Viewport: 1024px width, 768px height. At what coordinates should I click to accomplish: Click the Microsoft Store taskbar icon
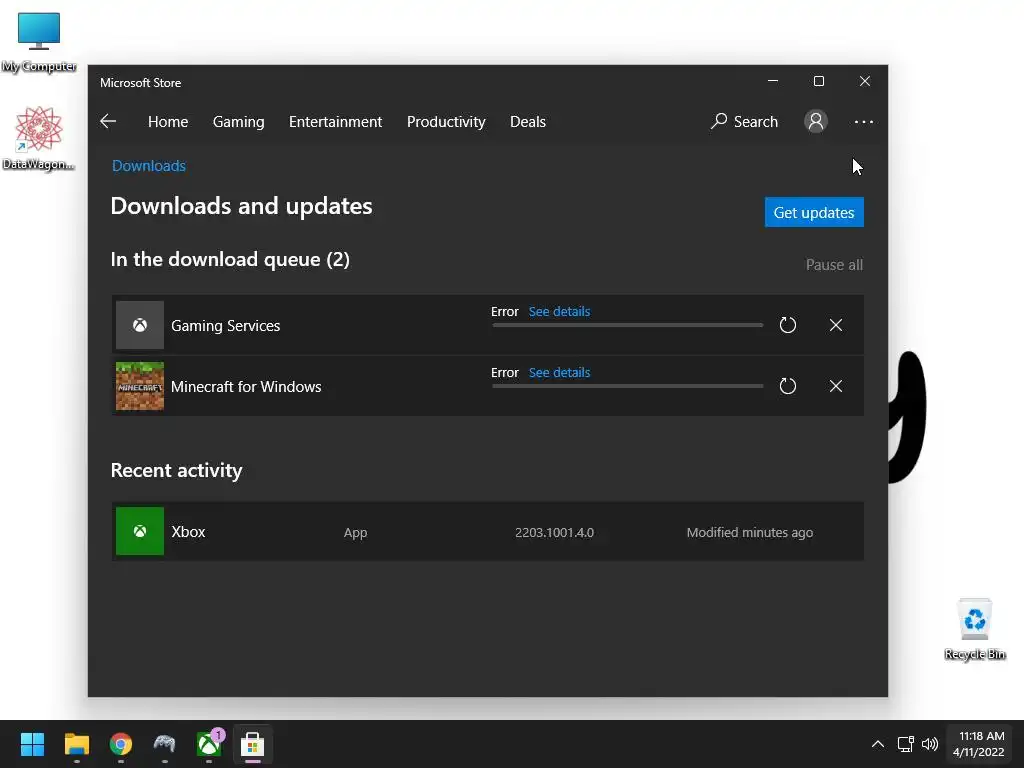coord(253,744)
